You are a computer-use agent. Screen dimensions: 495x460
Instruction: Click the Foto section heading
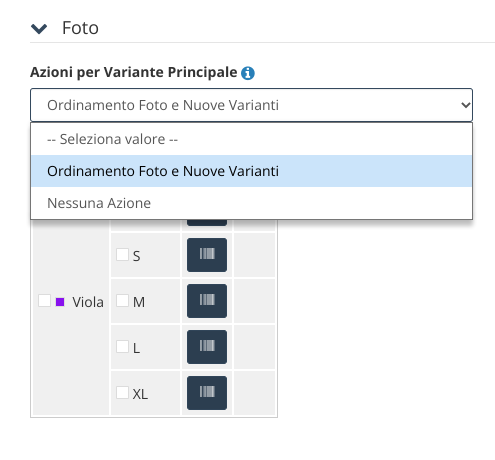pyautogui.click(x=80, y=28)
